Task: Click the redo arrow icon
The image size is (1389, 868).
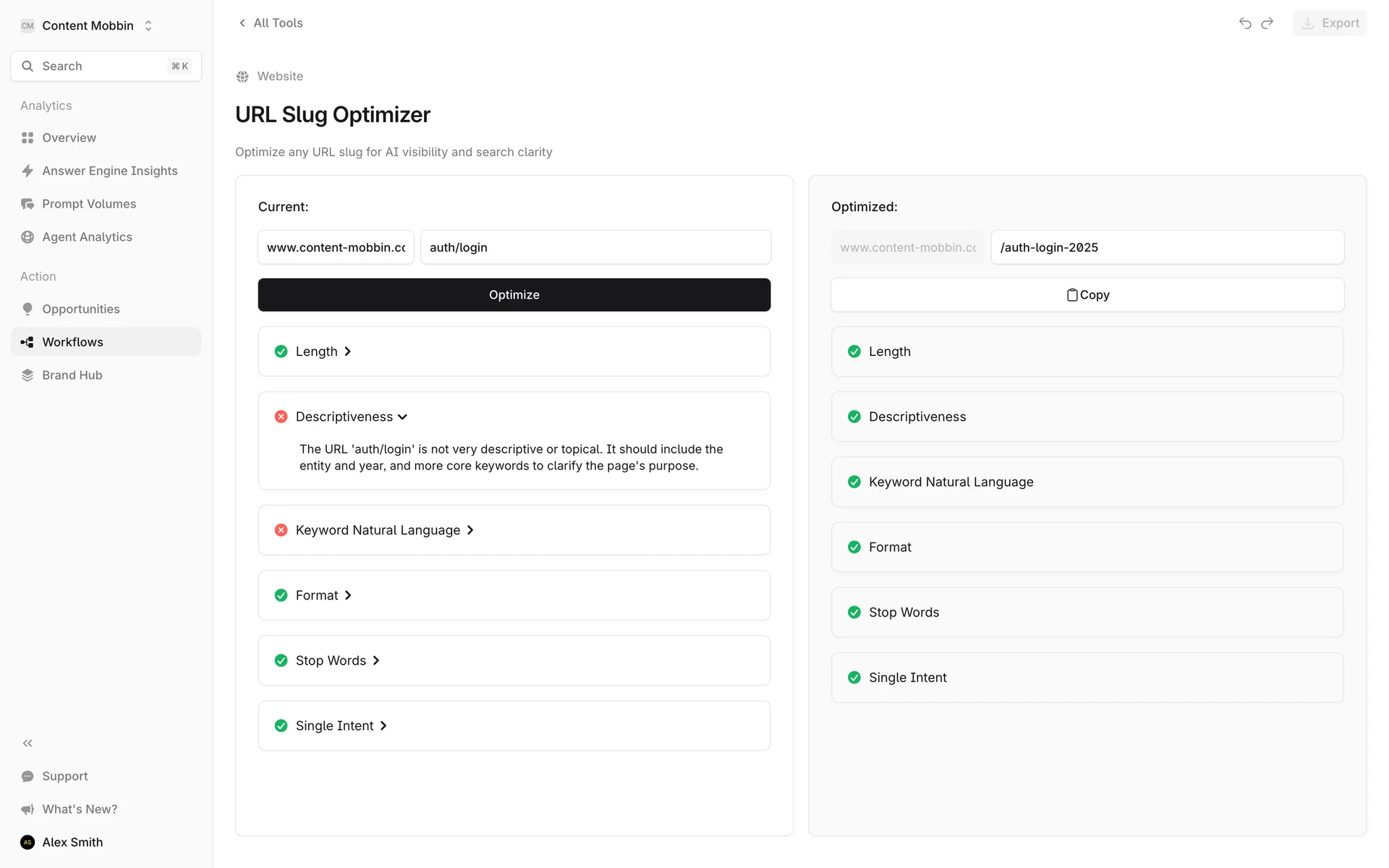Action: 1267,23
